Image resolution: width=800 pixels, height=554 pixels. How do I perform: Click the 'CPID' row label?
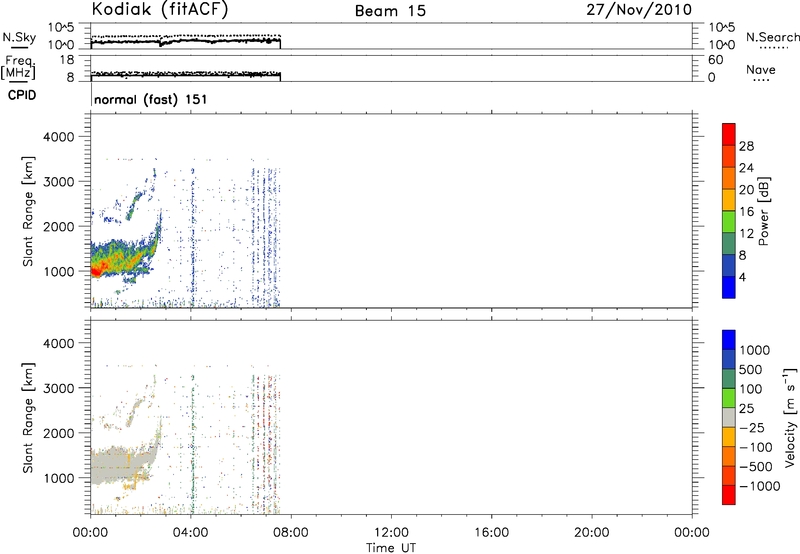point(21,95)
